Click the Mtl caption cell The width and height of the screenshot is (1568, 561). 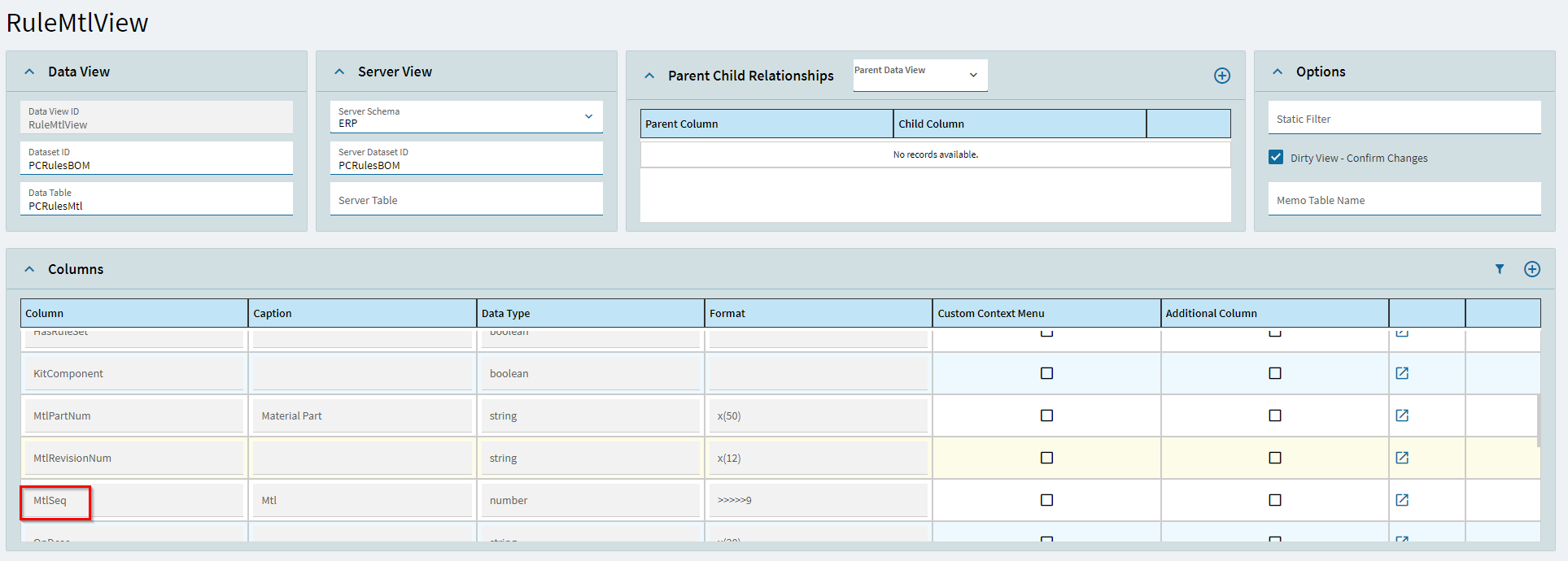click(362, 500)
